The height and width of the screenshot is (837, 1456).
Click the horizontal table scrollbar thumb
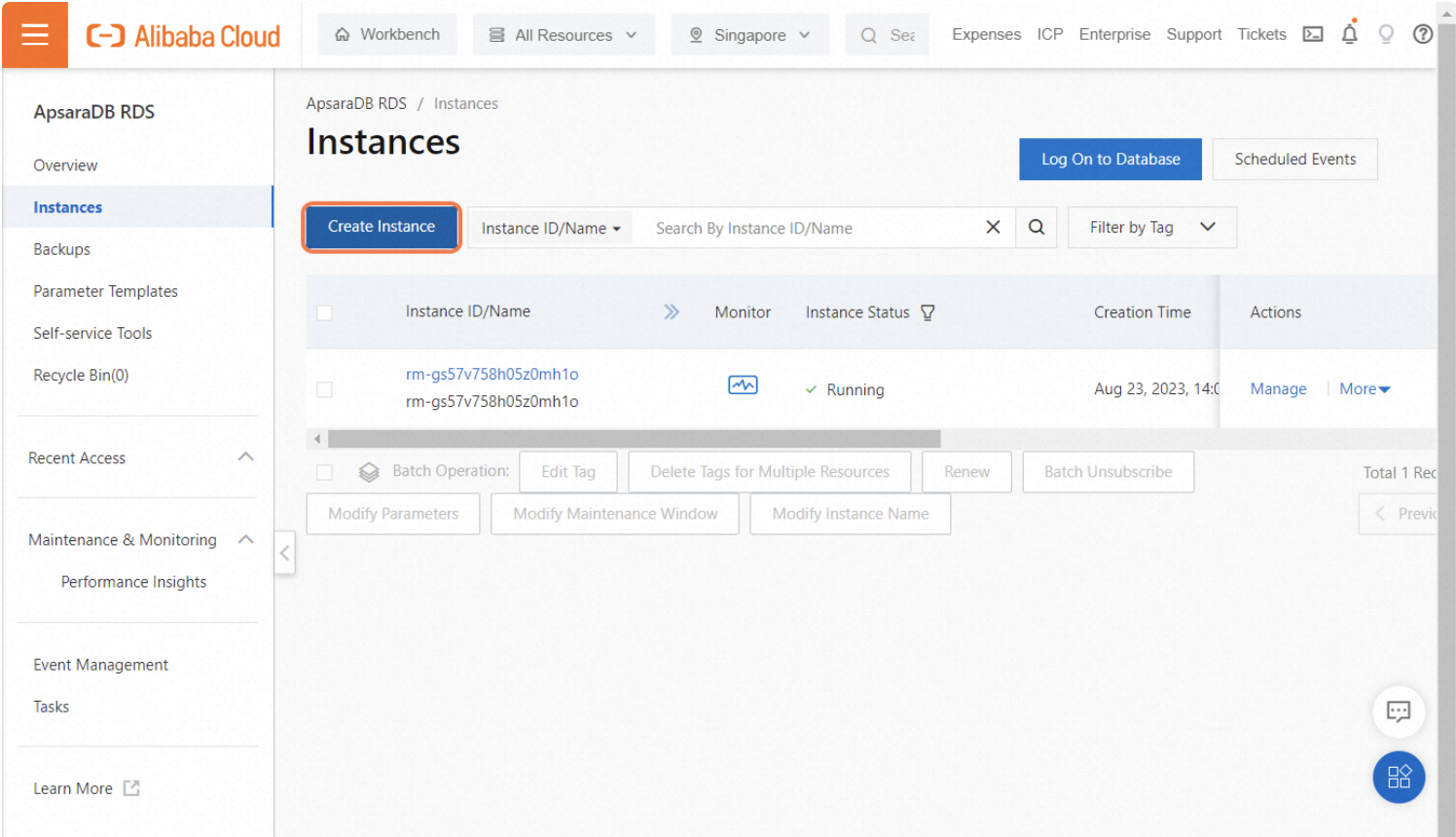pyautogui.click(x=635, y=439)
